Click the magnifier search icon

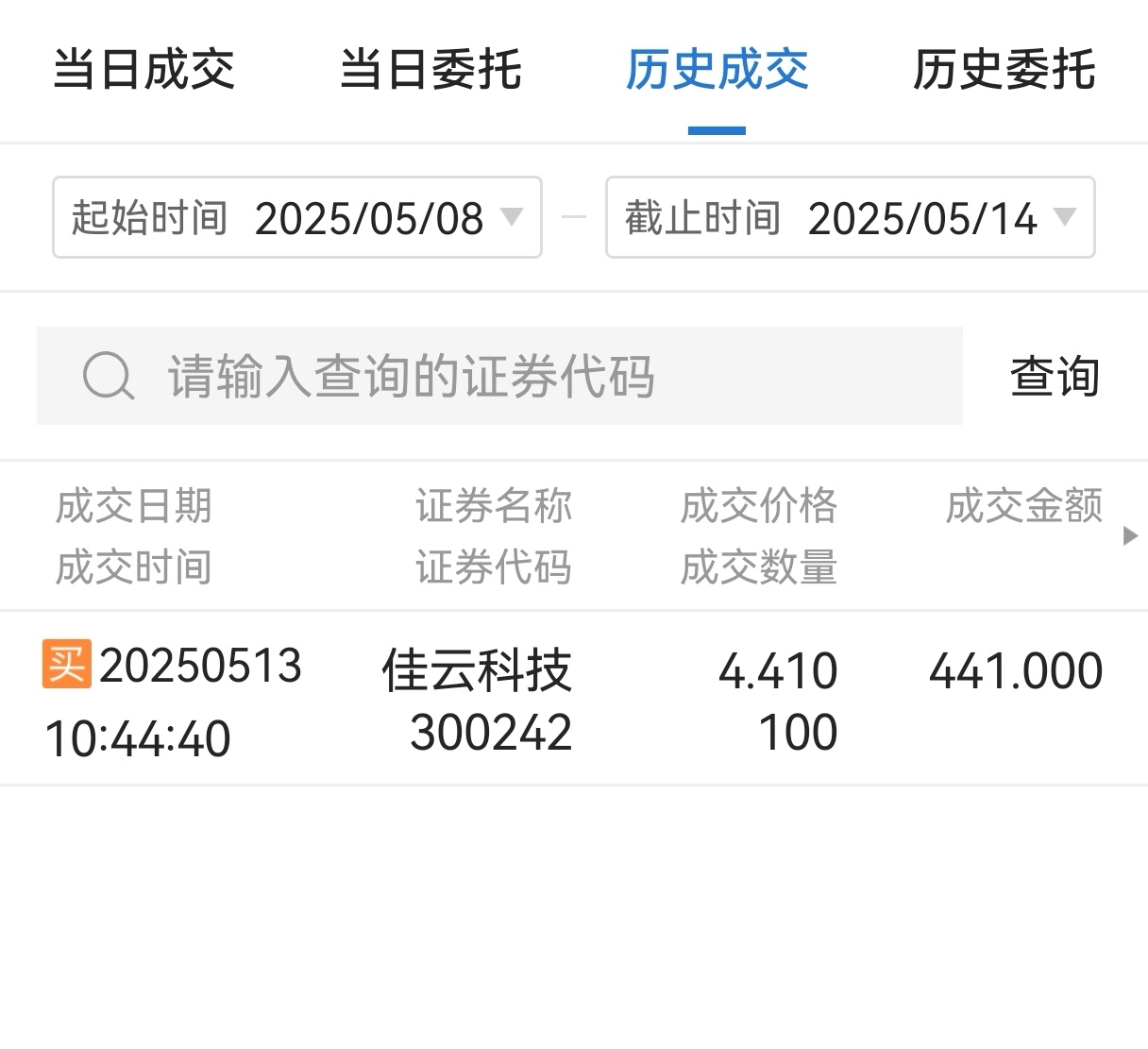109,377
